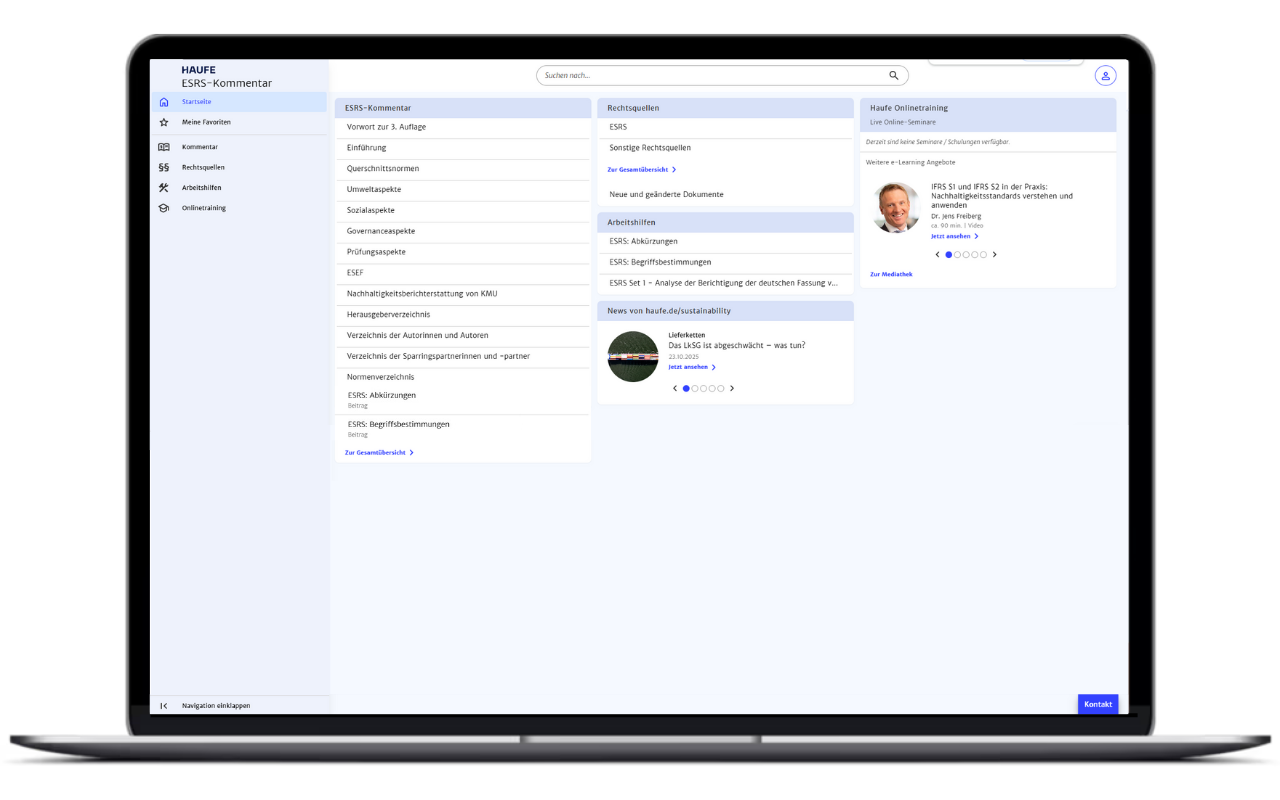Go to previous slide in e-Learning carousel
This screenshot has height=800, width=1280.
(938, 254)
